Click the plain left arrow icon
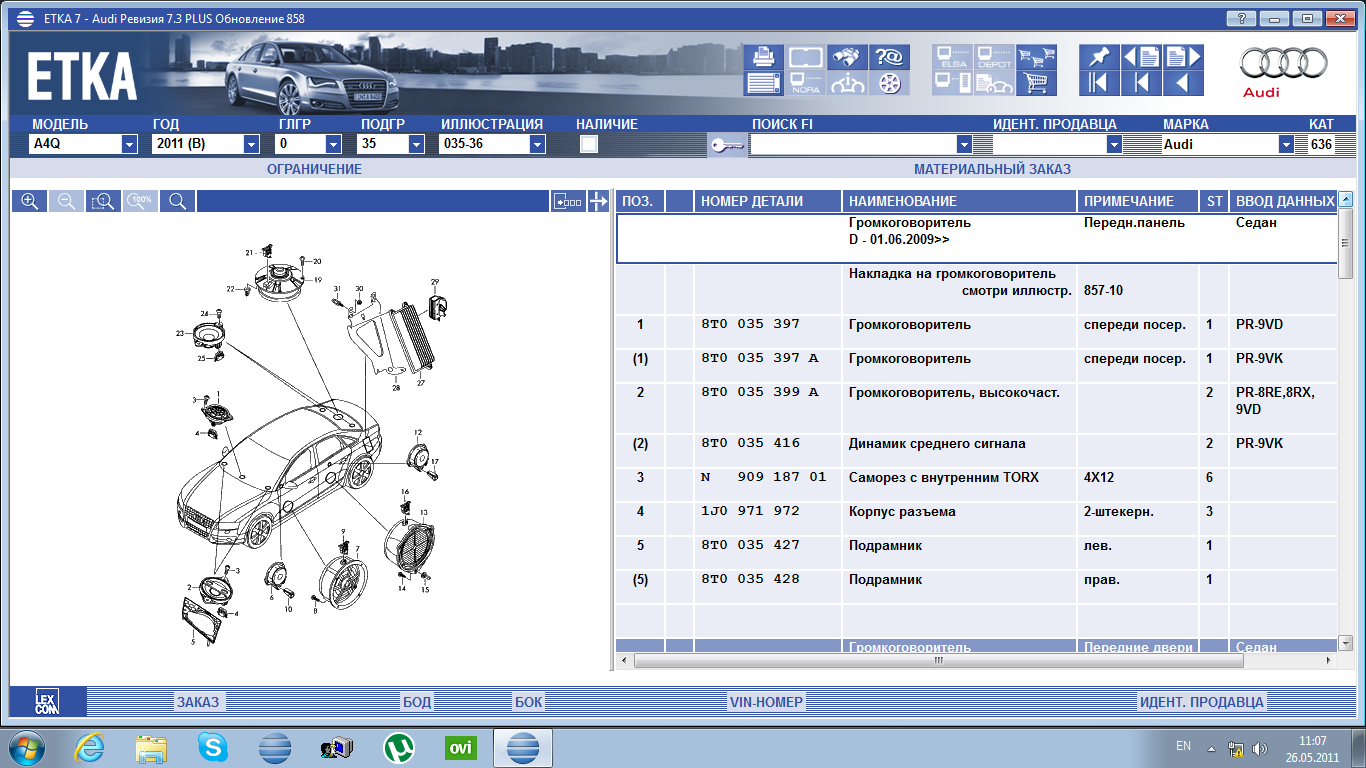The width and height of the screenshot is (1366, 768). coord(1182,83)
